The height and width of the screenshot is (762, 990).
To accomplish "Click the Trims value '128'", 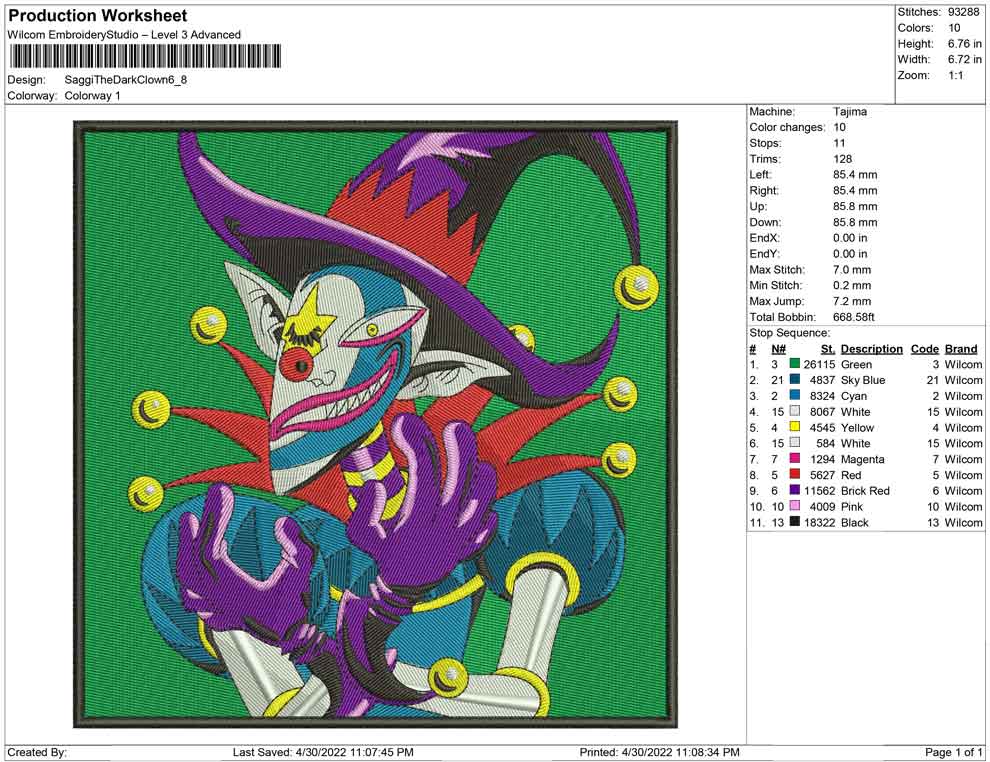I will point(842,159).
